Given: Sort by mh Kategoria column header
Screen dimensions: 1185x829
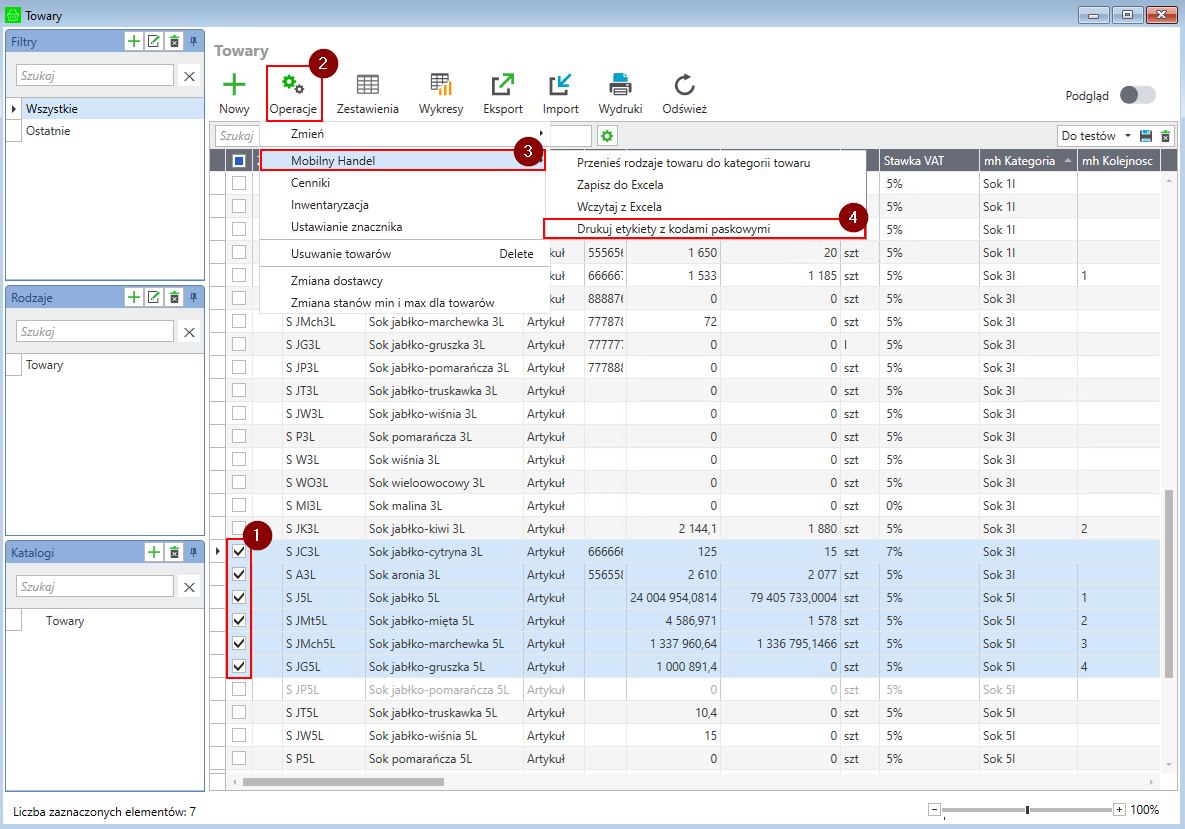Looking at the screenshot, I should [x=1019, y=161].
